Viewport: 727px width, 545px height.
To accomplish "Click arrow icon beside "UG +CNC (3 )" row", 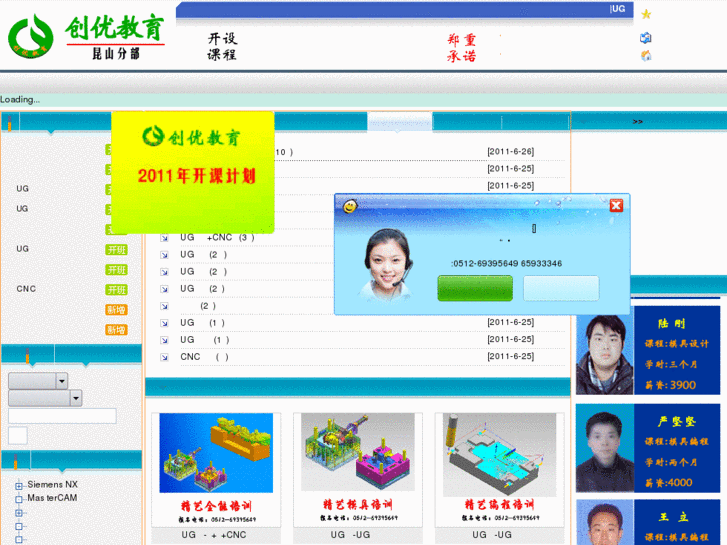I will pyautogui.click(x=164, y=238).
